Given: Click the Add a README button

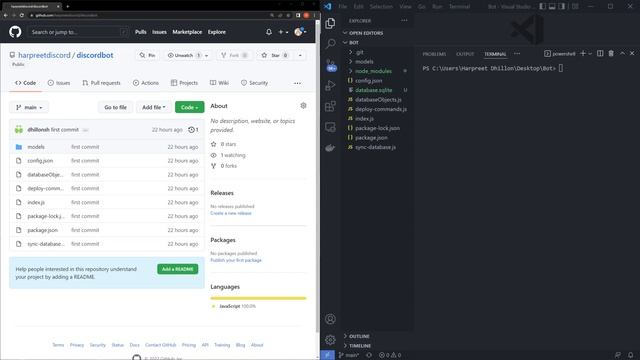Looking at the screenshot, I should pyautogui.click(x=178, y=269).
